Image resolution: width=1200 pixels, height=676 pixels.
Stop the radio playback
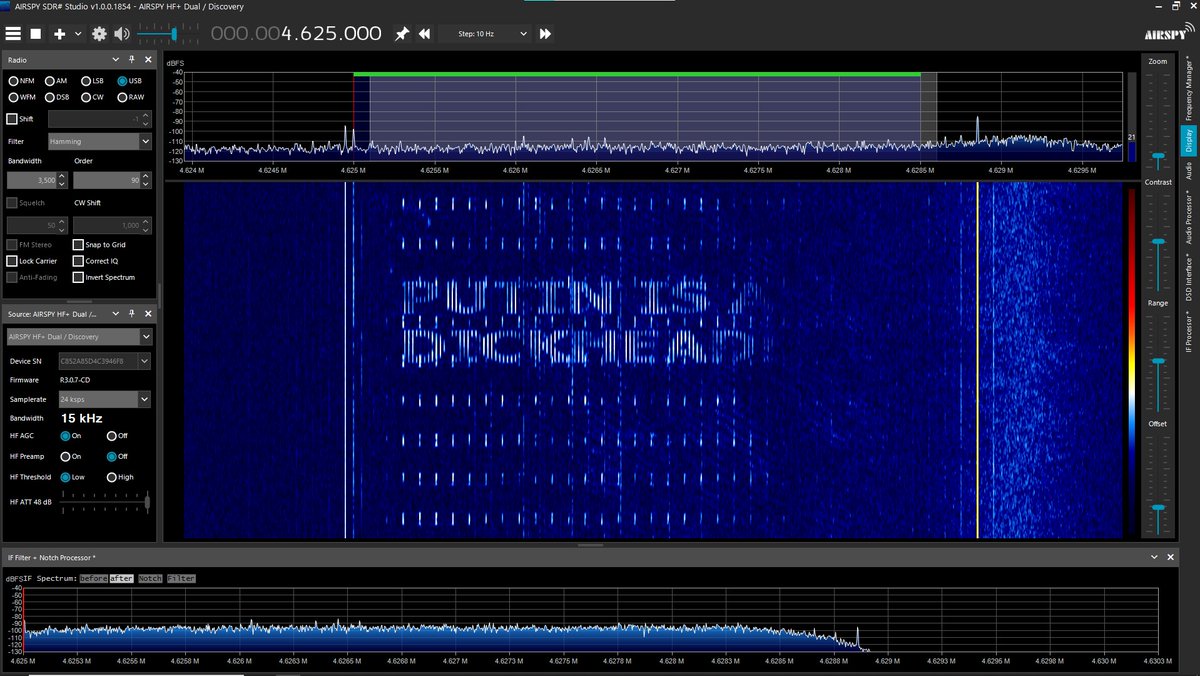[x=33, y=33]
